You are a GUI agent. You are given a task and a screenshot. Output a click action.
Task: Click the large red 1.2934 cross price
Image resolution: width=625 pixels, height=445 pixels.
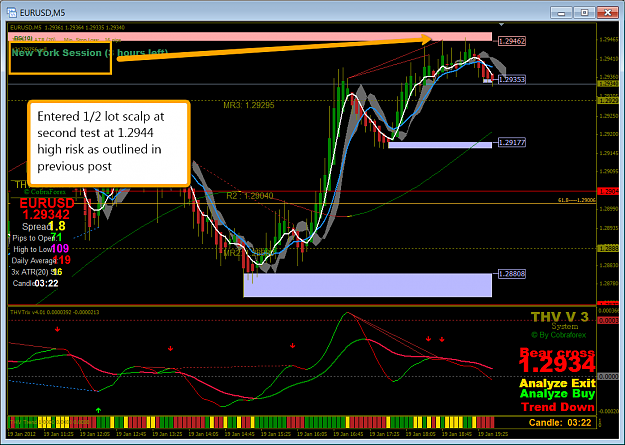point(557,365)
